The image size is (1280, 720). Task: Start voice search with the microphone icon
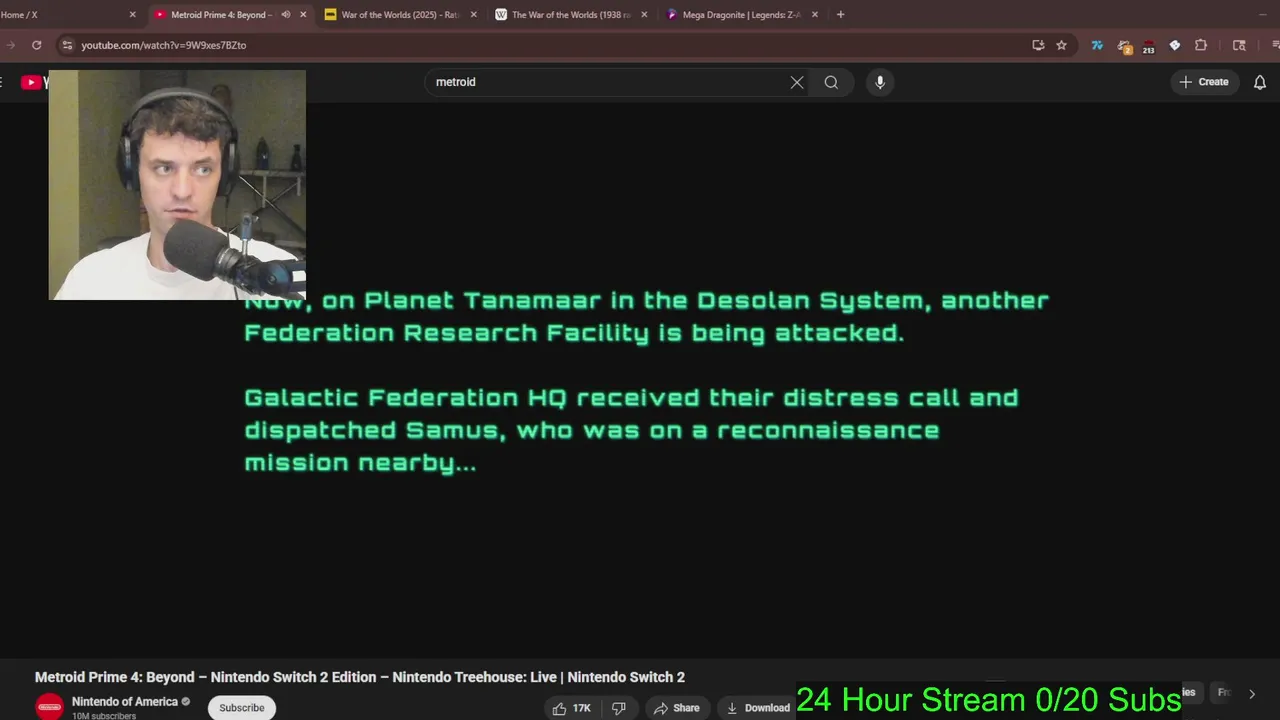(880, 82)
